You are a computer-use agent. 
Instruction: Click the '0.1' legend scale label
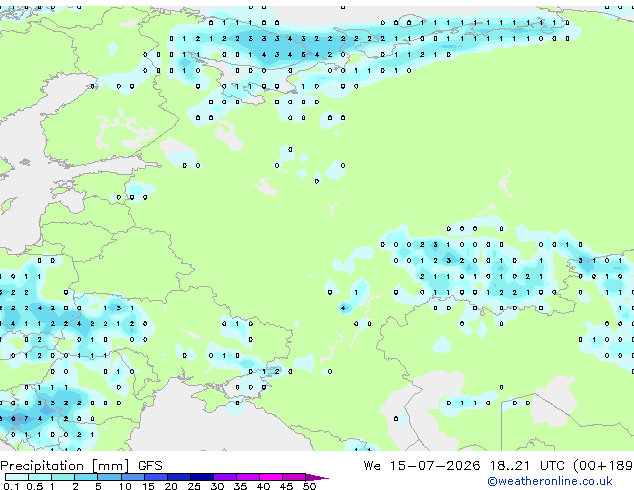click(11, 486)
